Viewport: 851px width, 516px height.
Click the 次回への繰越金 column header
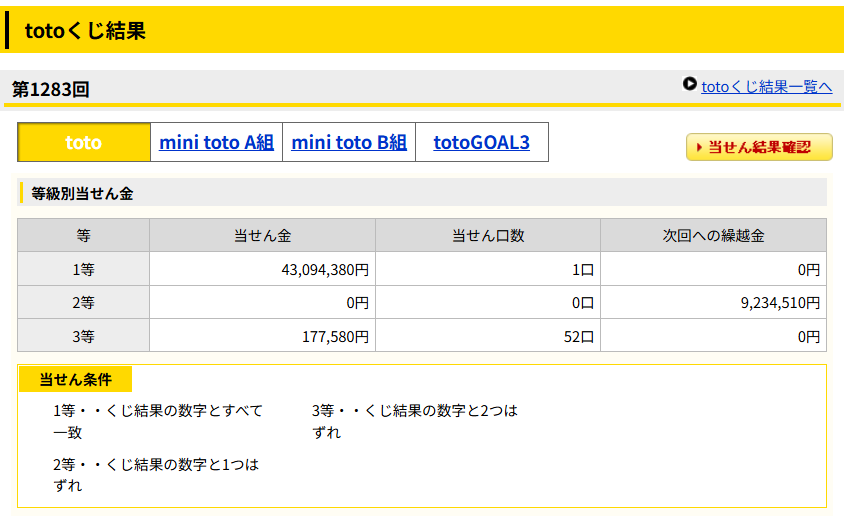tap(713, 235)
